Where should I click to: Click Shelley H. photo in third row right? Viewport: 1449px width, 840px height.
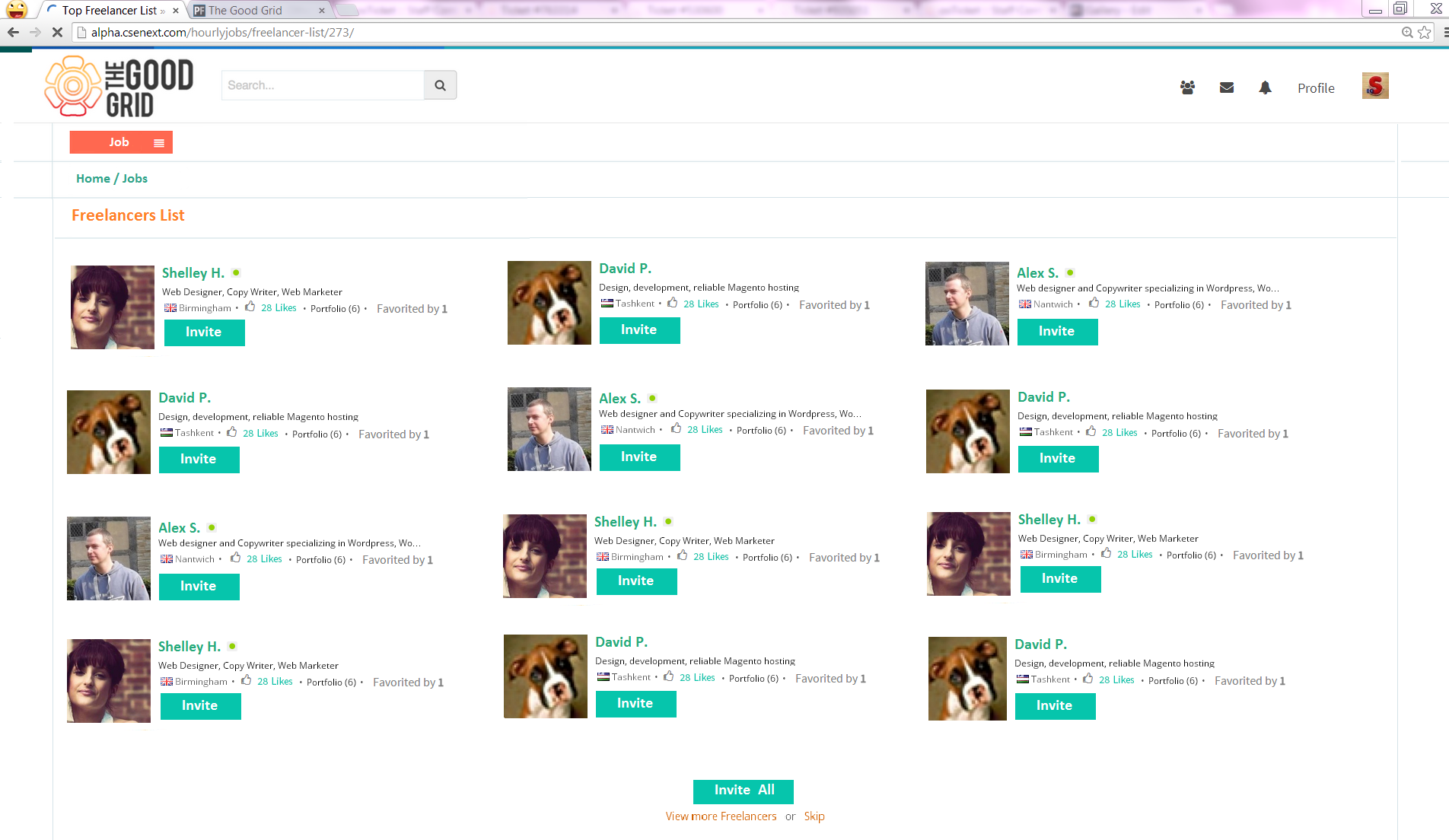pos(969,554)
